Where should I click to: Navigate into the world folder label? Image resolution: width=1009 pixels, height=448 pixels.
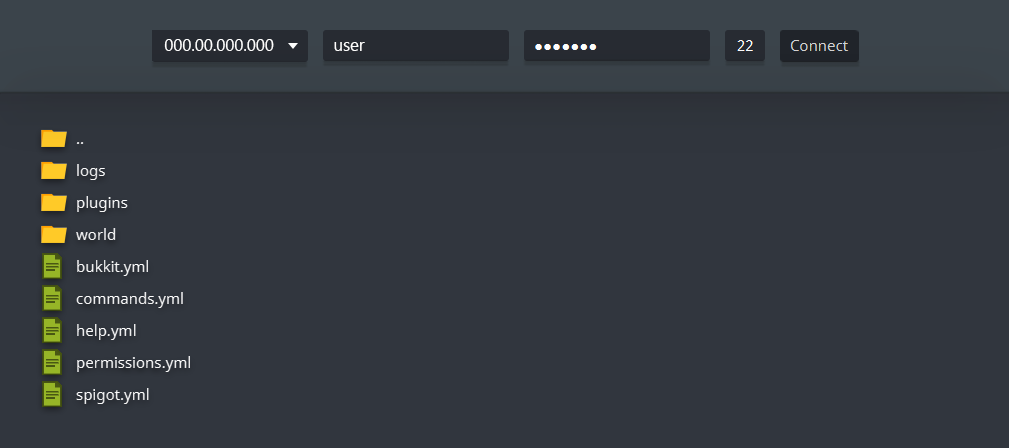pyautogui.click(x=96, y=234)
